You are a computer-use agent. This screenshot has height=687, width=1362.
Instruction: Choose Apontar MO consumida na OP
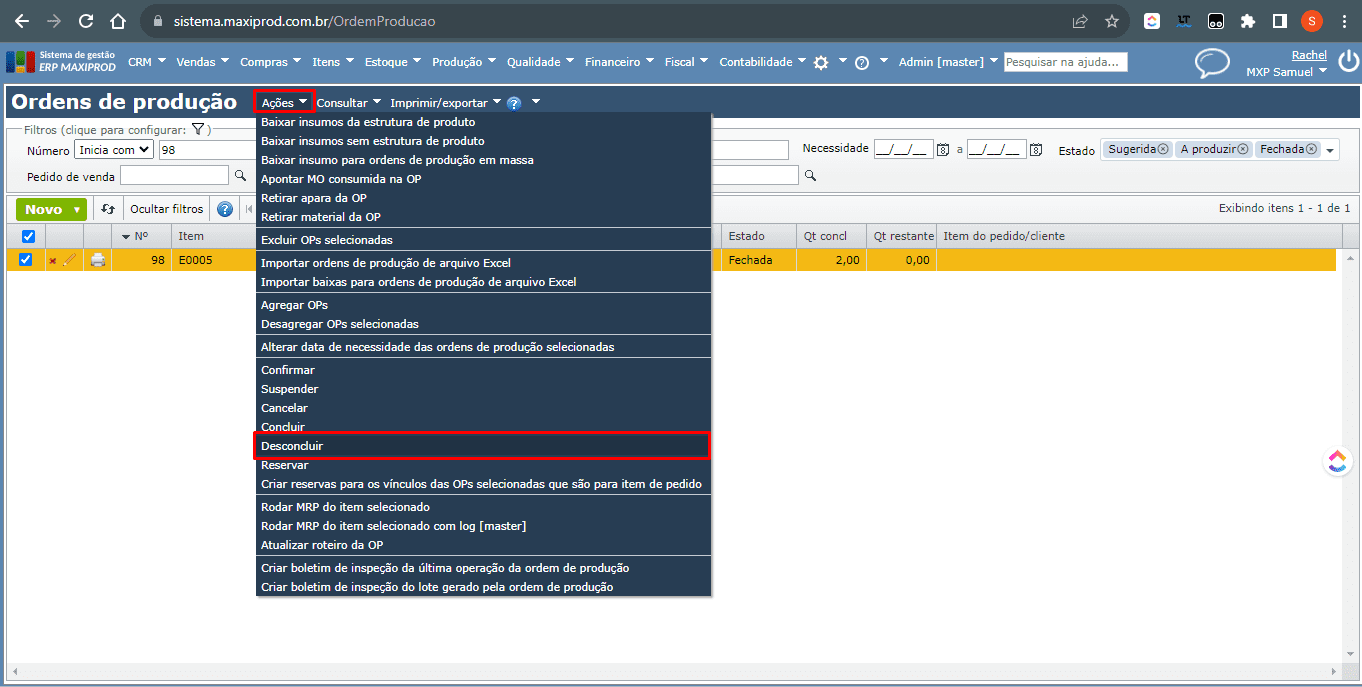pyautogui.click(x=482, y=179)
